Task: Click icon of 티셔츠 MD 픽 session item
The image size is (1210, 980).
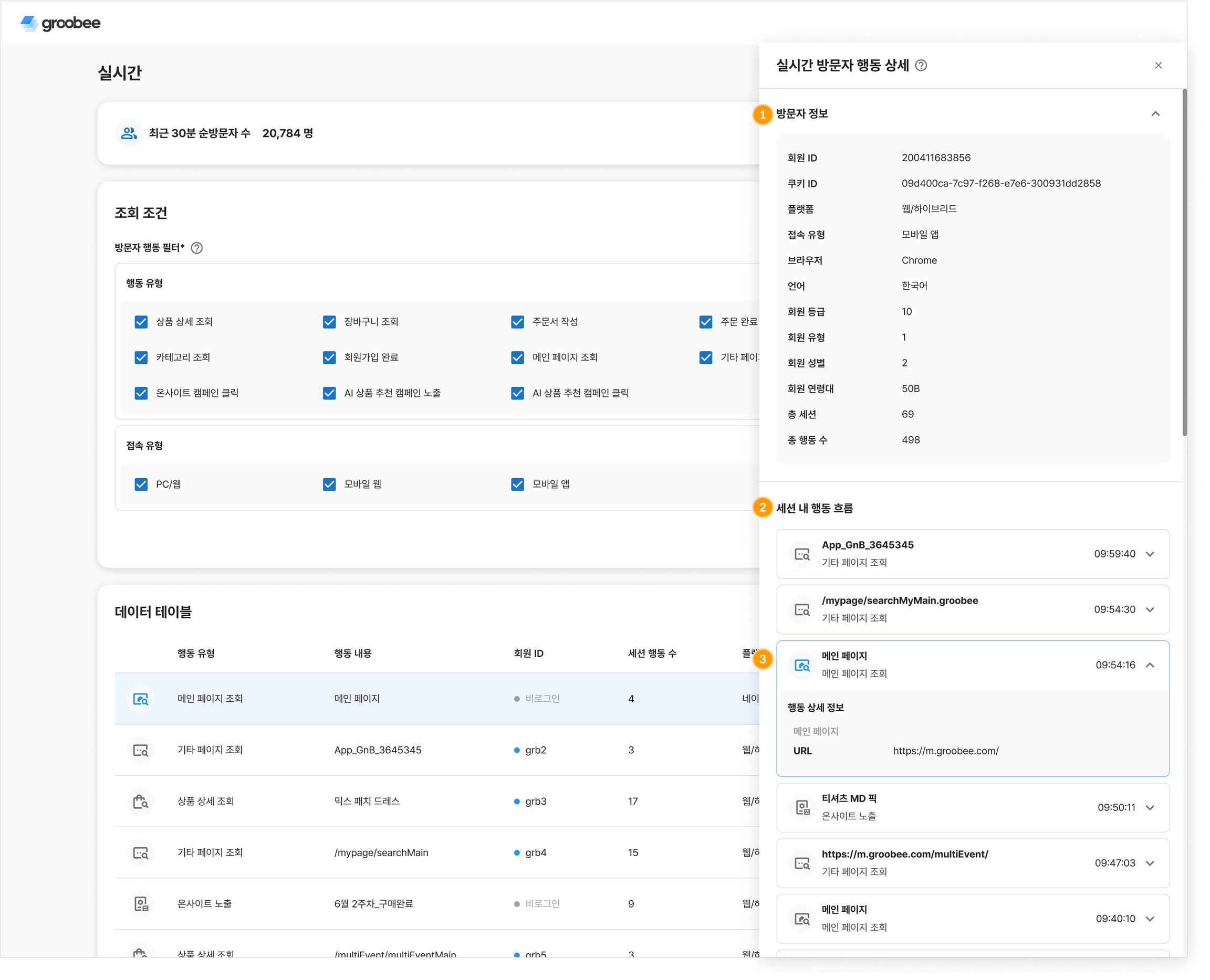Action: tap(802, 807)
